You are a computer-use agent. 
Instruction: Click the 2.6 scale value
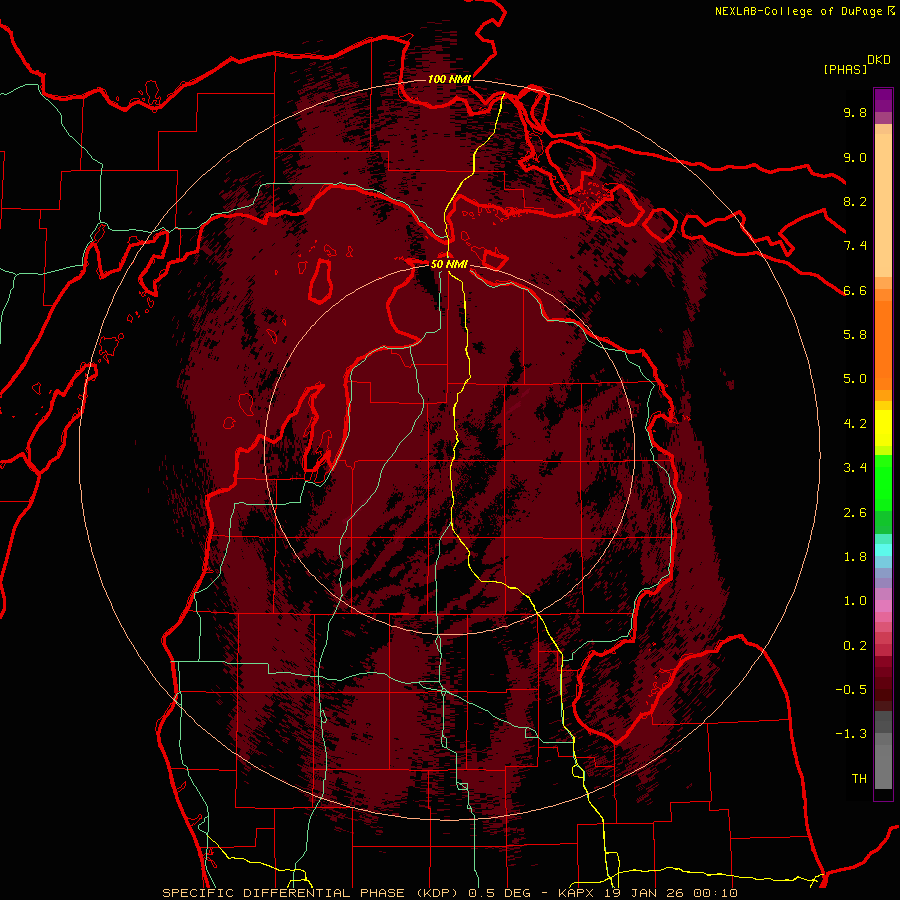pos(855,513)
